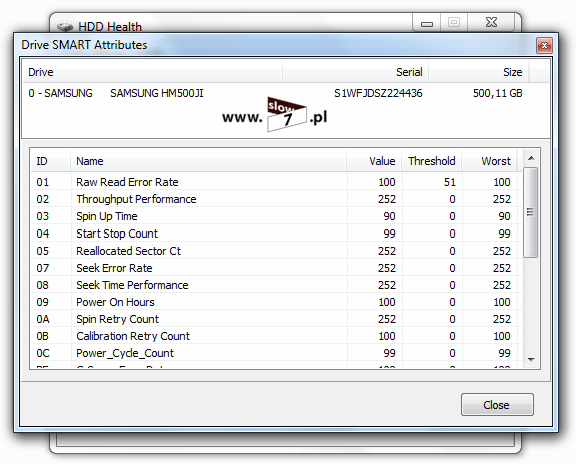Select the Raw Read Error Rate row
This screenshot has width=576, height=464.
[276, 182]
